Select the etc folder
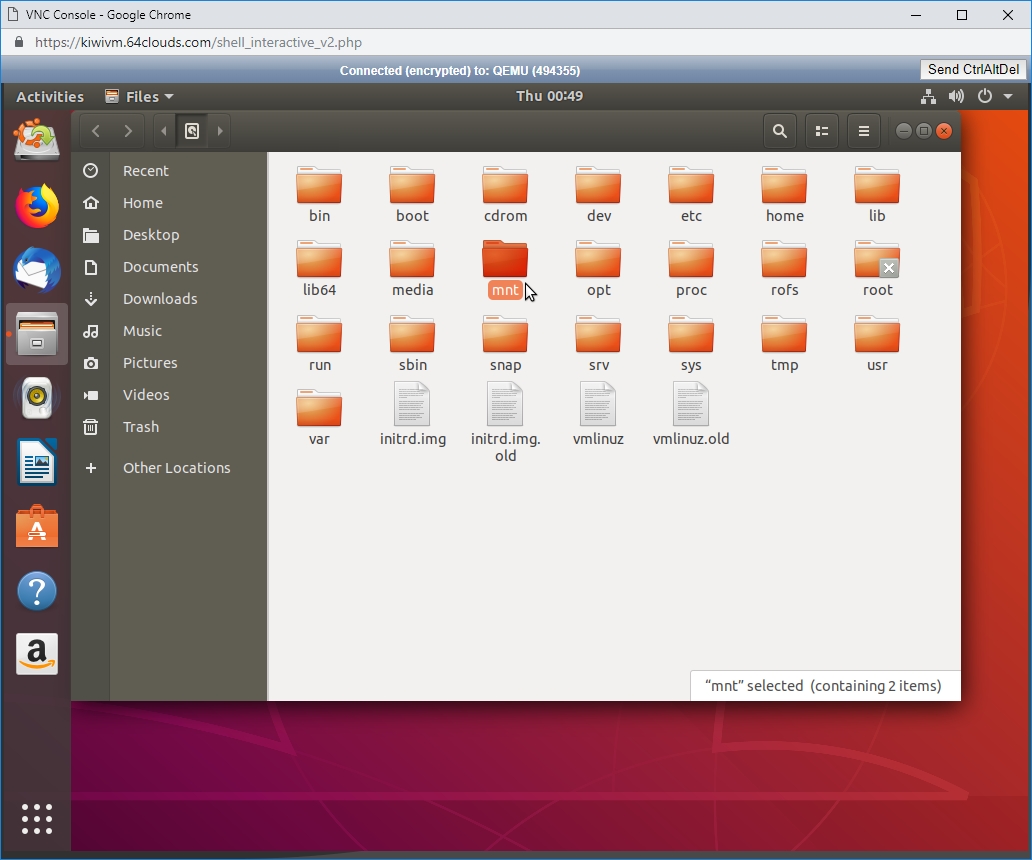 [x=691, y=194]
